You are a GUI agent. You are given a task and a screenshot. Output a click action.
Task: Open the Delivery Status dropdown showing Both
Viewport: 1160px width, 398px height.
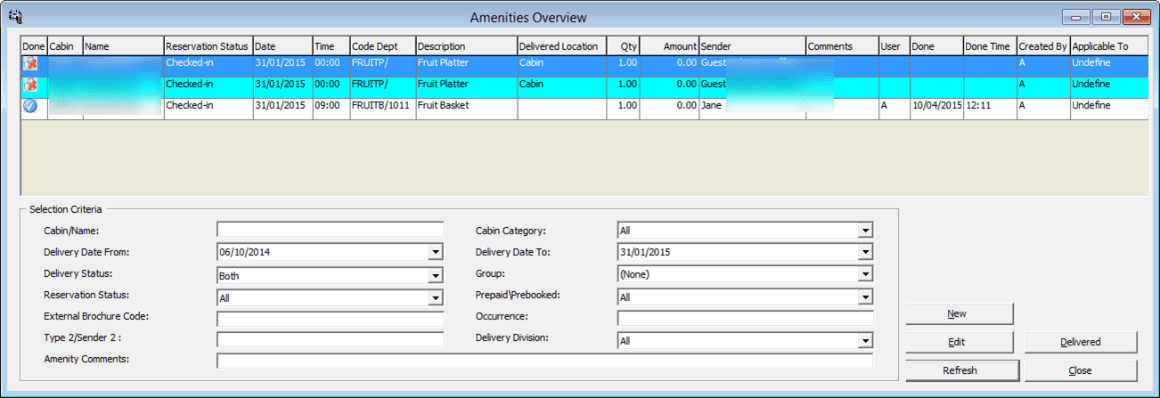pos(436,276)
